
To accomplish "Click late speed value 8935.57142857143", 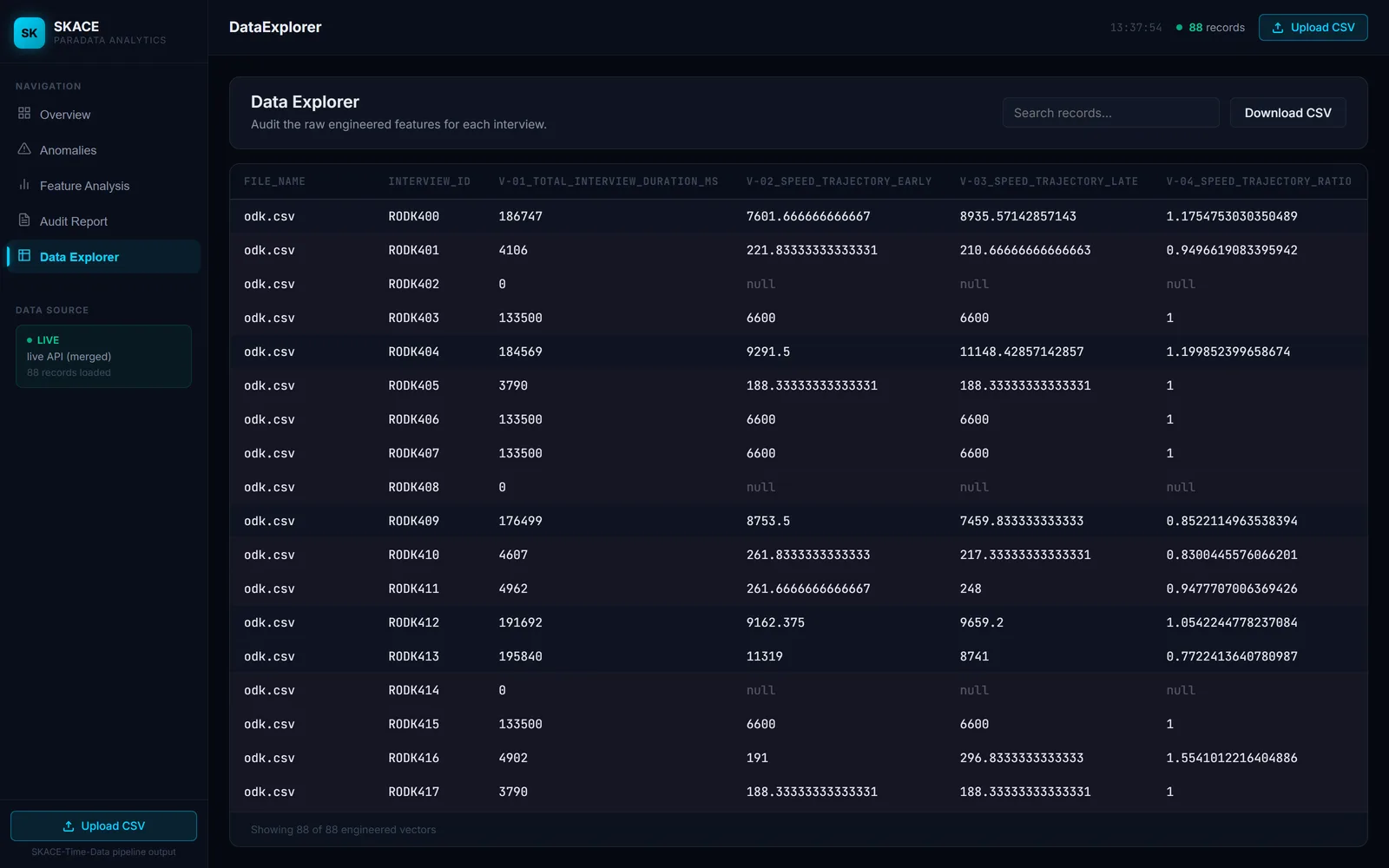I will pyautogui.click(x=1017, y=216).
